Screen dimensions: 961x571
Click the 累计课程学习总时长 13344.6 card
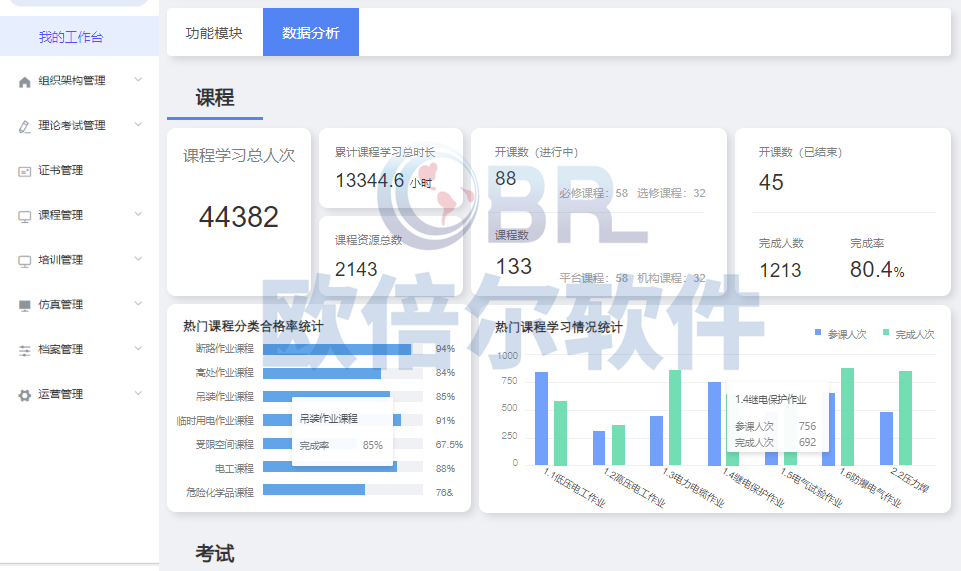coord(391,168)
